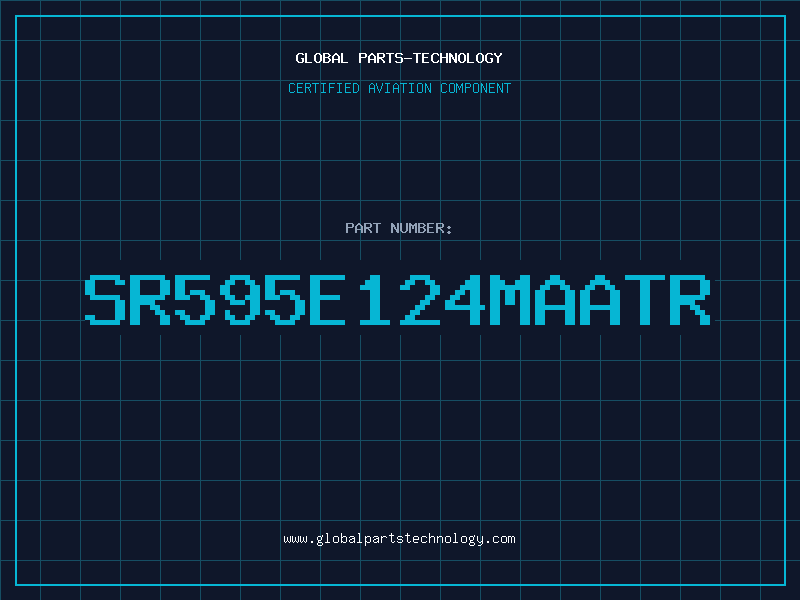Click 'CERTIFIED AVIATION COMPONENT' subtitle

[x=399, y=88]
